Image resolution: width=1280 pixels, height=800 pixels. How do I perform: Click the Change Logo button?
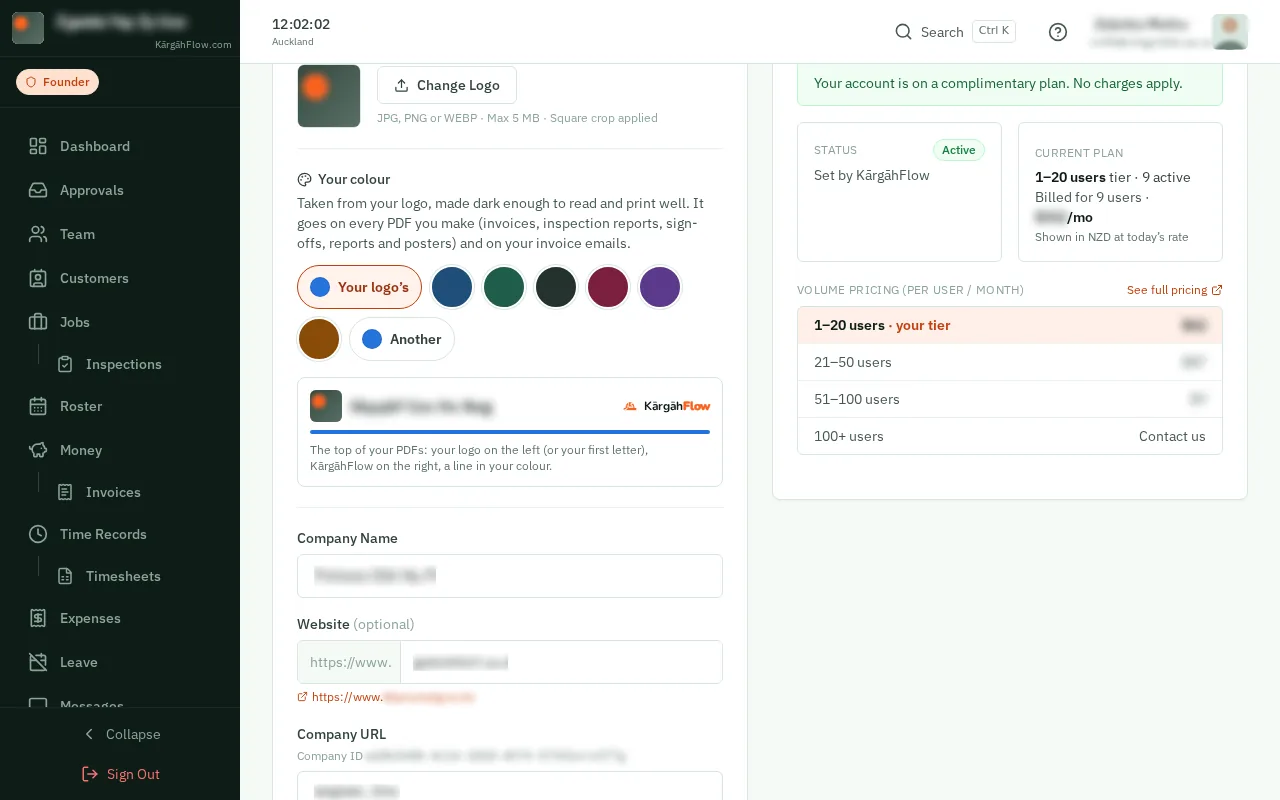coord(447,85)
